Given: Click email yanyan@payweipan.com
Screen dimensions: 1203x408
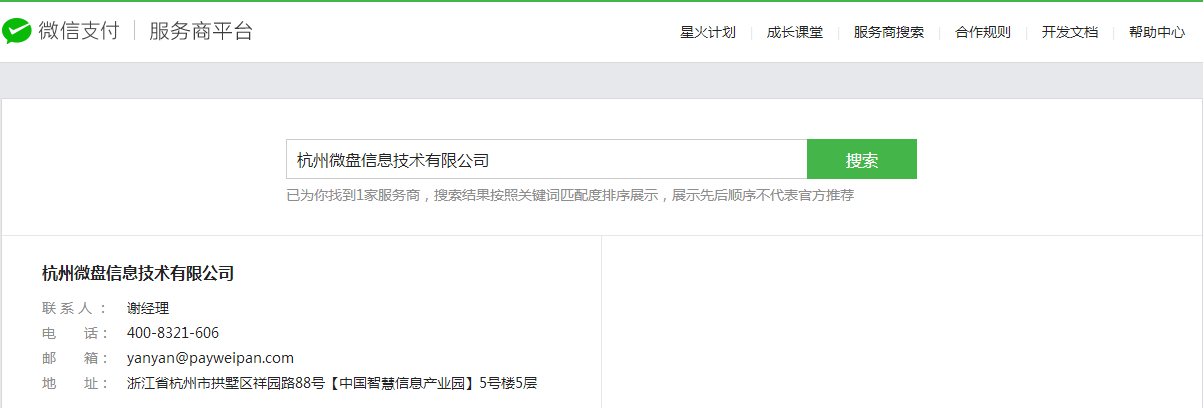Looking at the screenshot, I should (x=210, y=358).
